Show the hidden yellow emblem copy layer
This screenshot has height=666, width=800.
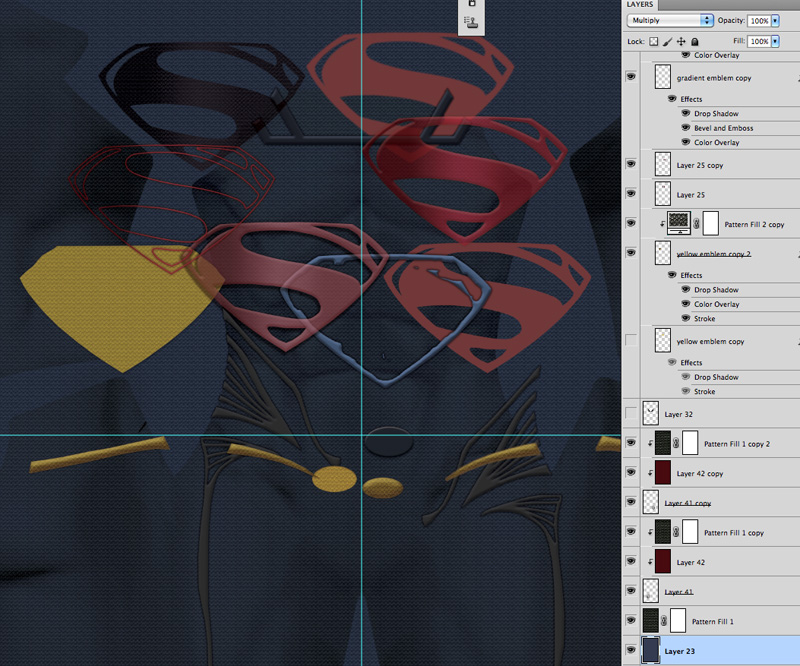631,340
